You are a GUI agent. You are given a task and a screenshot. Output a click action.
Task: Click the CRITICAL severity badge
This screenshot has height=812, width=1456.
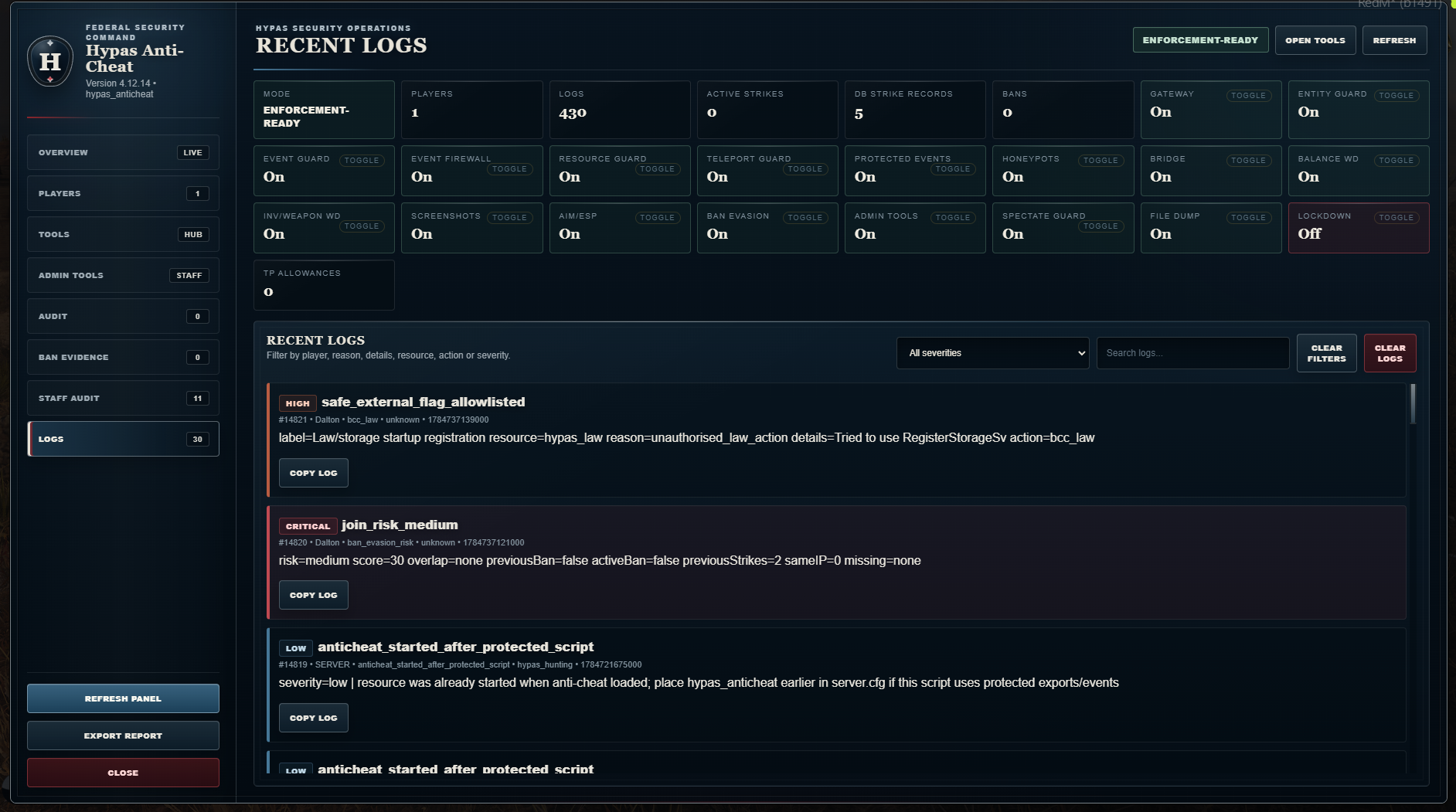pyautogui.click(x=308, y=526)
